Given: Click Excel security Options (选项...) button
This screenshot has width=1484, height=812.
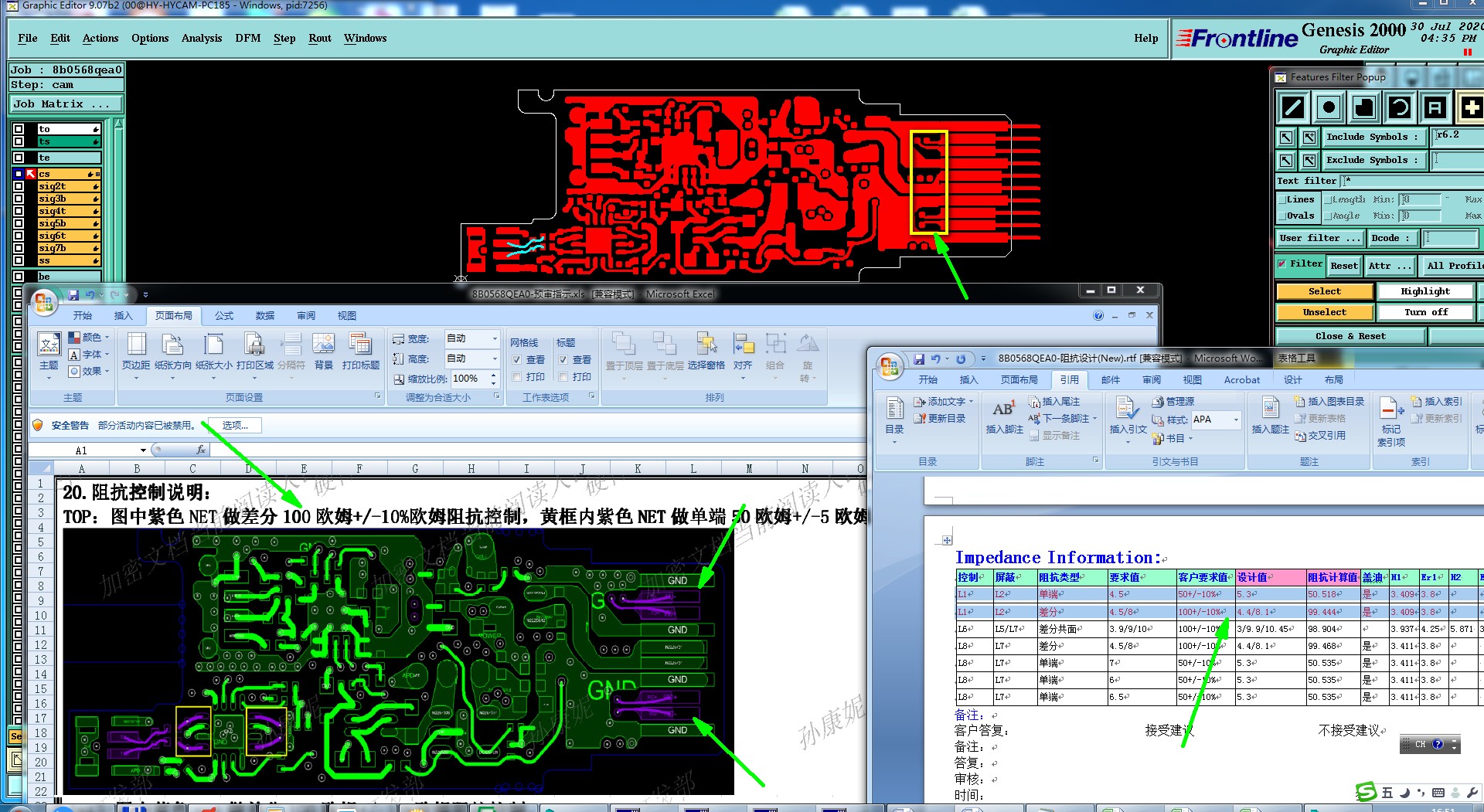Looking at the screenshot, I should point(235,426).
